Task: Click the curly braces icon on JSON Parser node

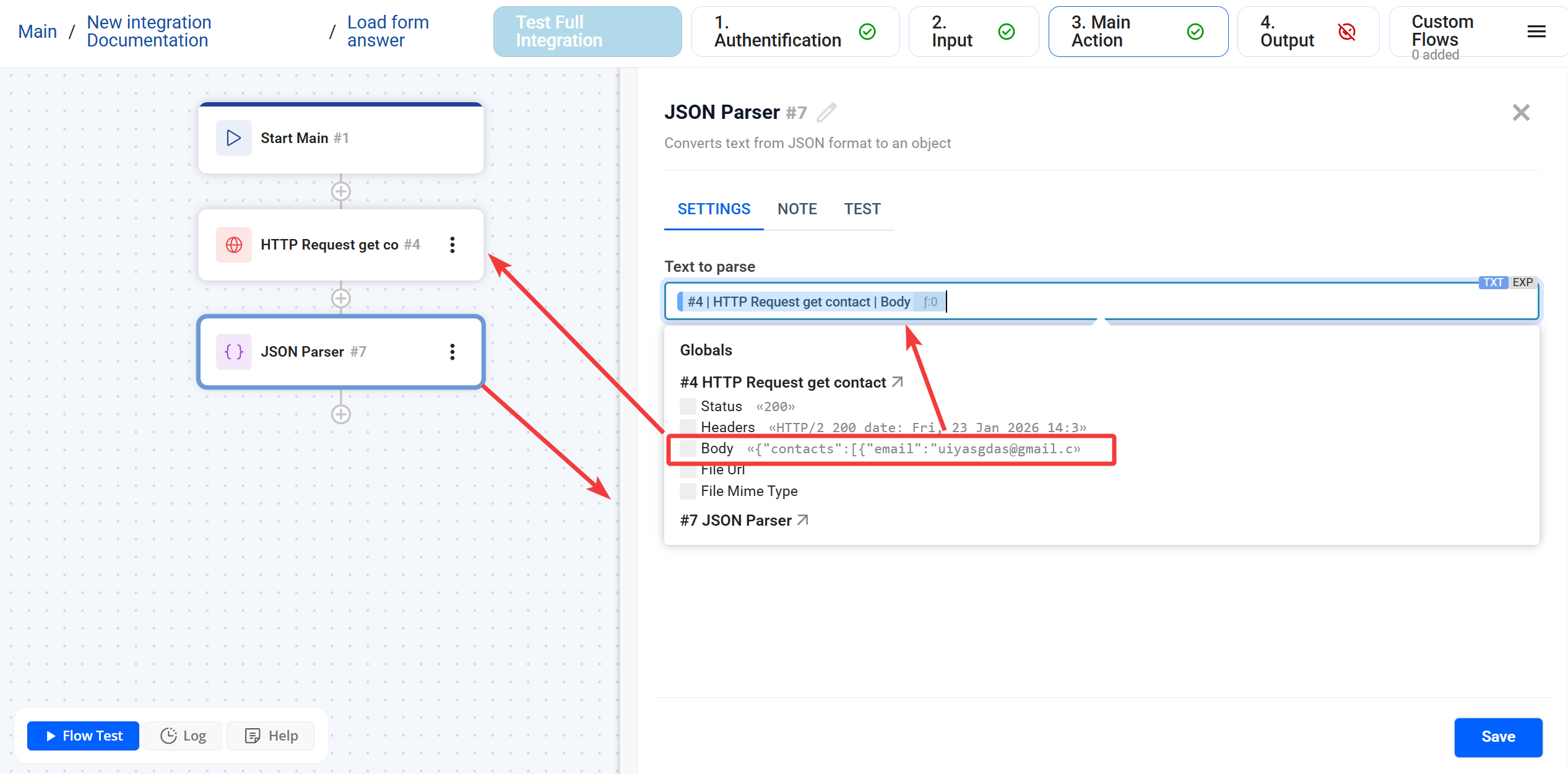Action: [233, 352]
